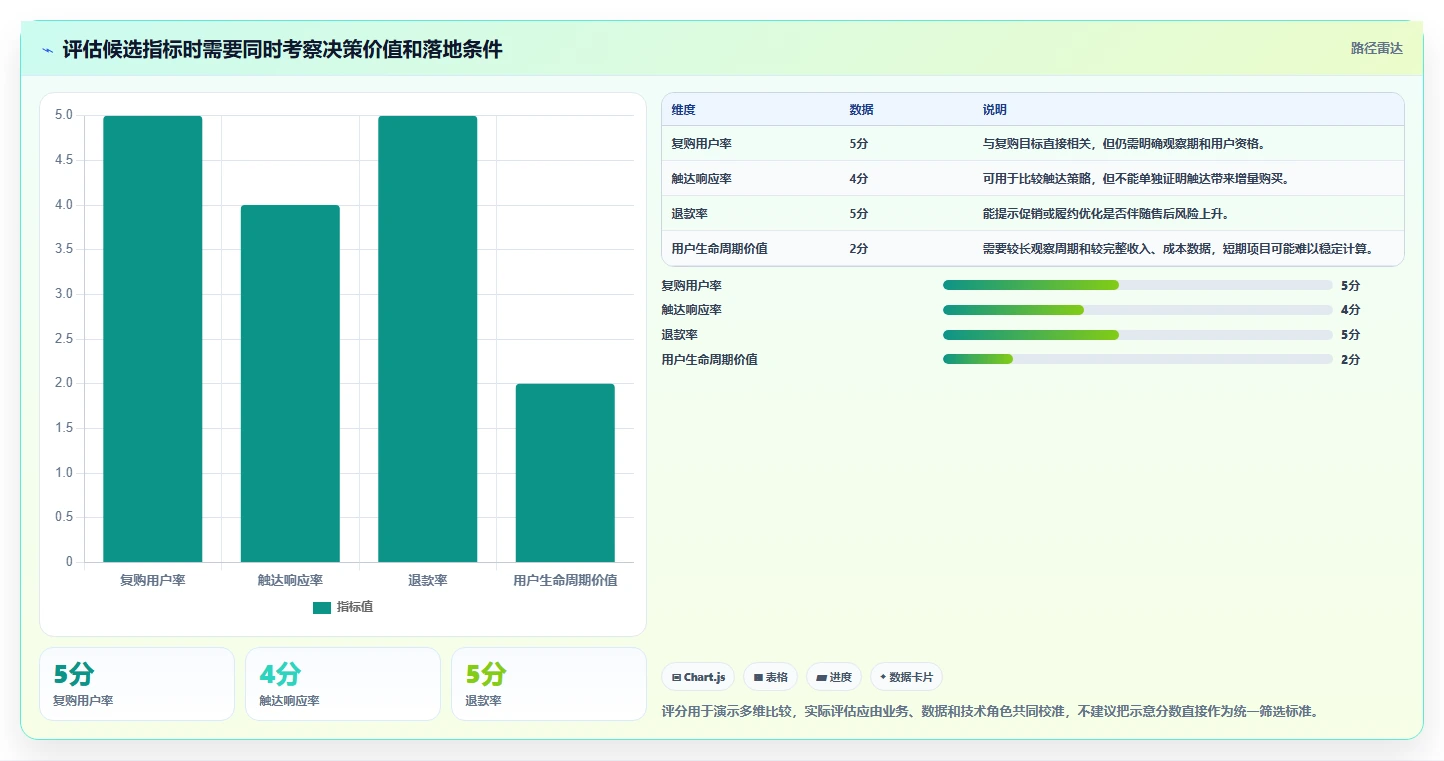Select the 表格 tag
This screenshot has width=1444, height=761.
(770, 677)
